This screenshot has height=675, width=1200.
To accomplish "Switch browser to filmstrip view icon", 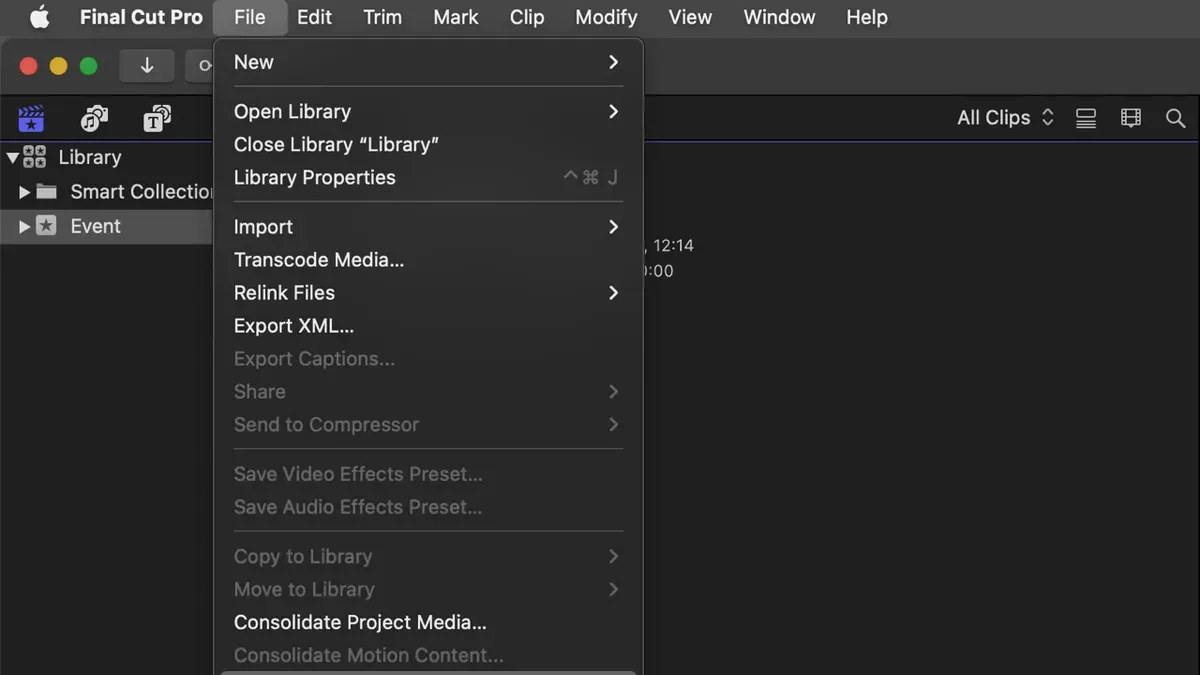I will click(1131, 118).
